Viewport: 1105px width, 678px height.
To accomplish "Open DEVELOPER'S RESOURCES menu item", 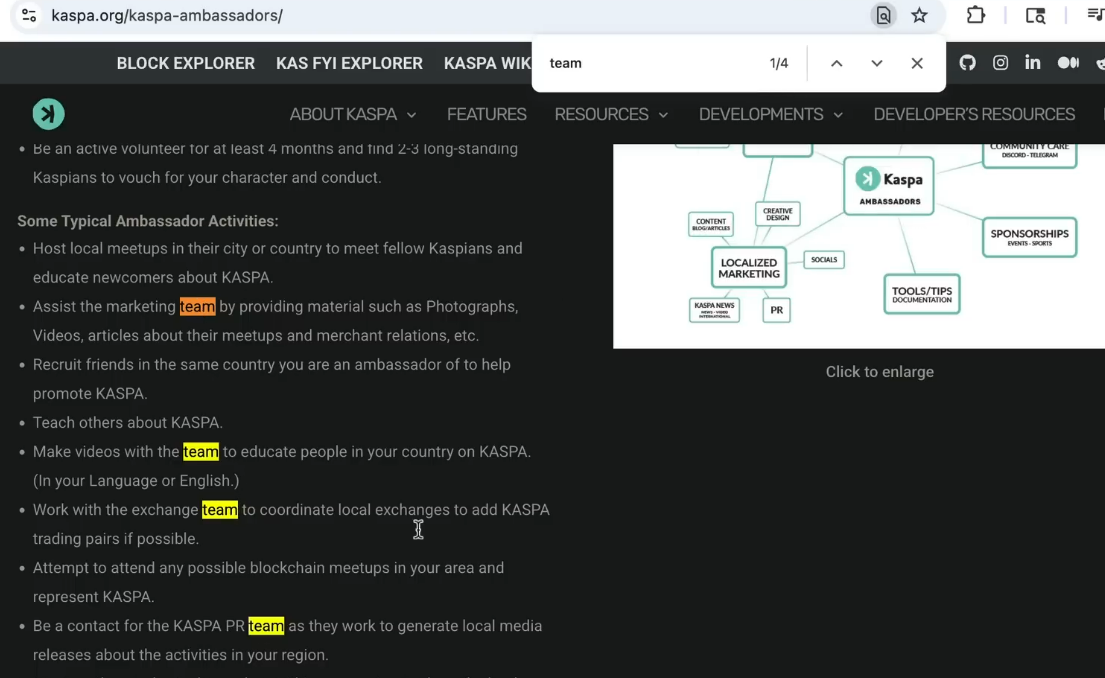I will coord(974,114).
